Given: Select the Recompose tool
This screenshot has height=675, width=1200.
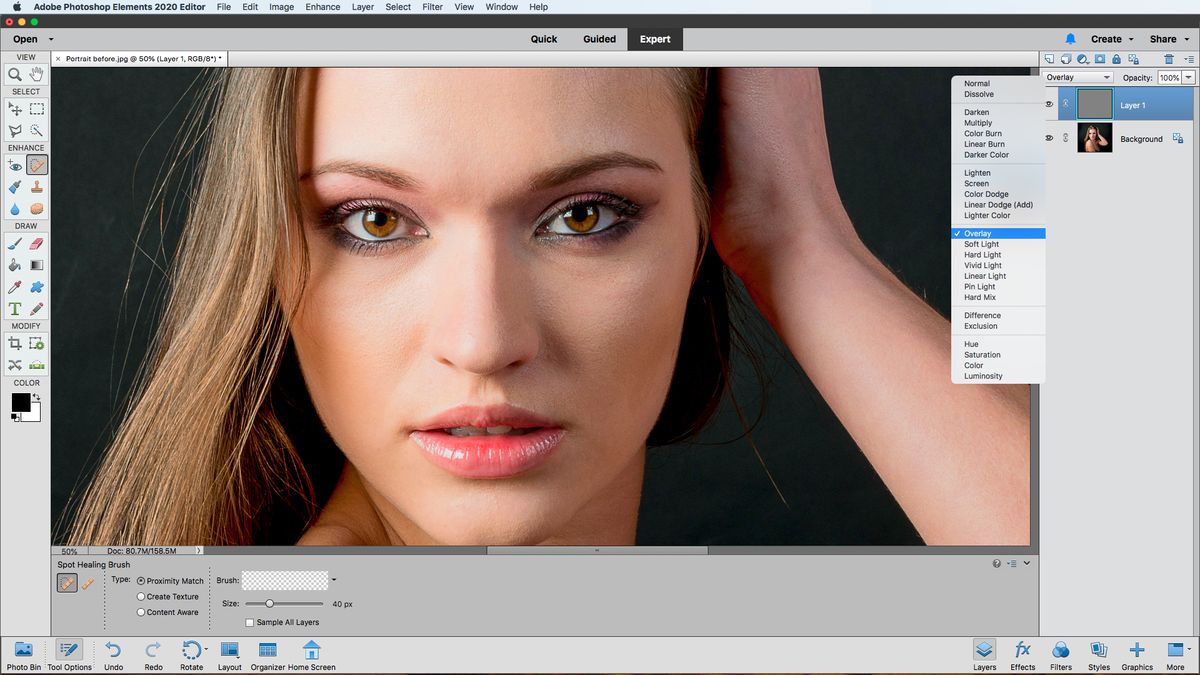Looking at the screenshot, I should click(x=37, y=343).
